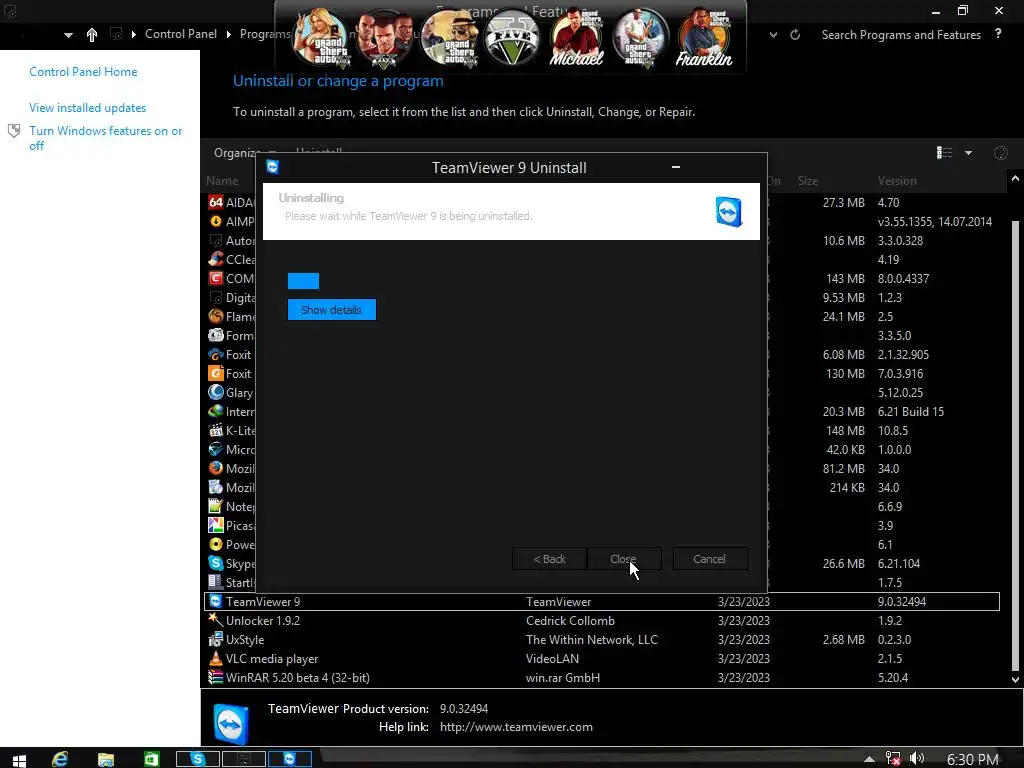The width and height of the screenshot is (1024, 768).
Task: Select the K-Lite codec icon row
Action: 216,430
